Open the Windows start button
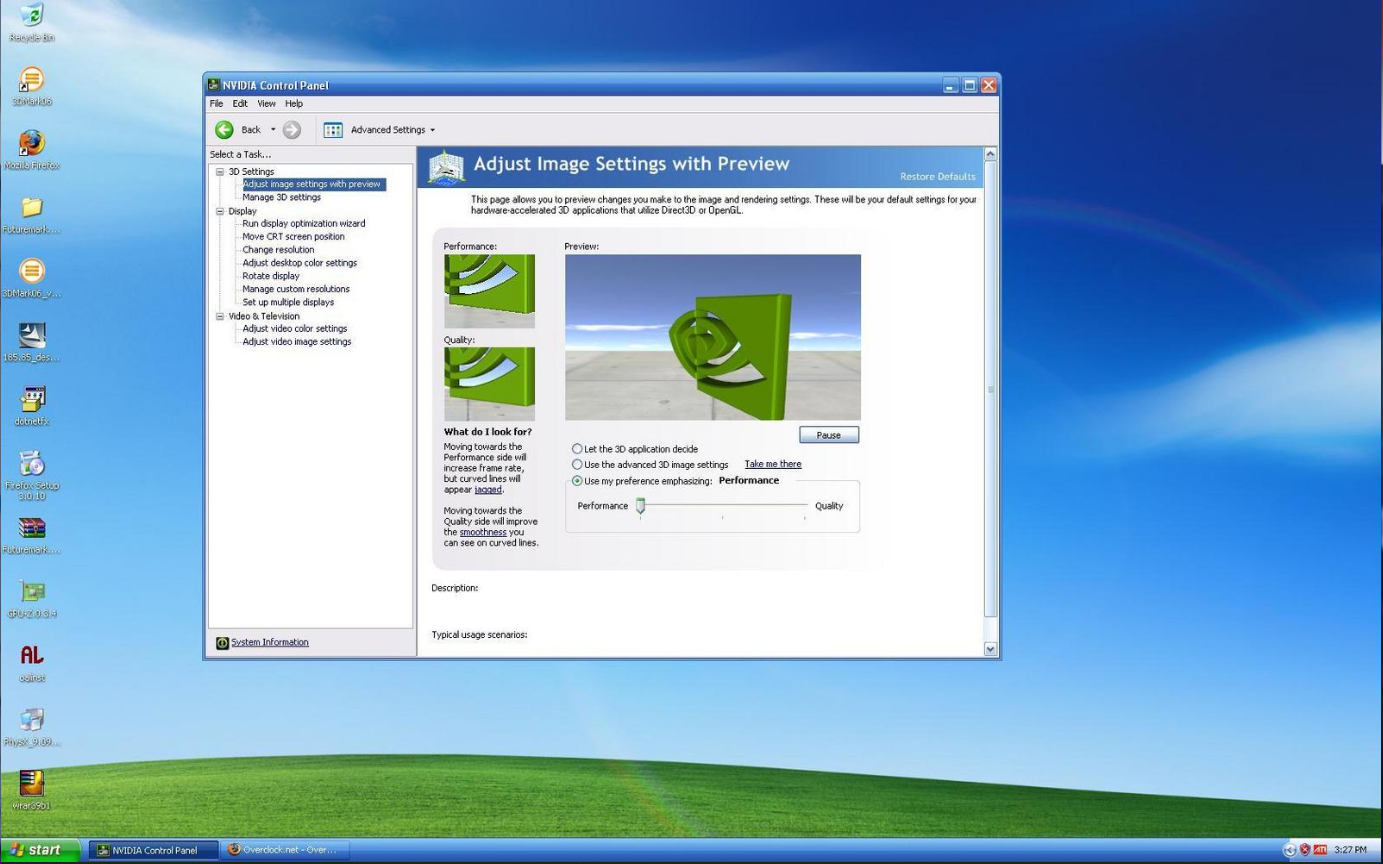This screenshot has height=864, width=1383. pyautogui.click(x=40, y=850)
